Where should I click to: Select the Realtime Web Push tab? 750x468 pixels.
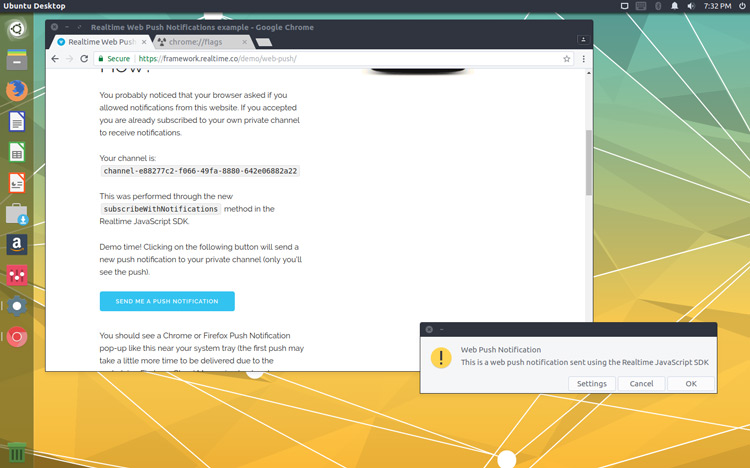click(101, 42)
